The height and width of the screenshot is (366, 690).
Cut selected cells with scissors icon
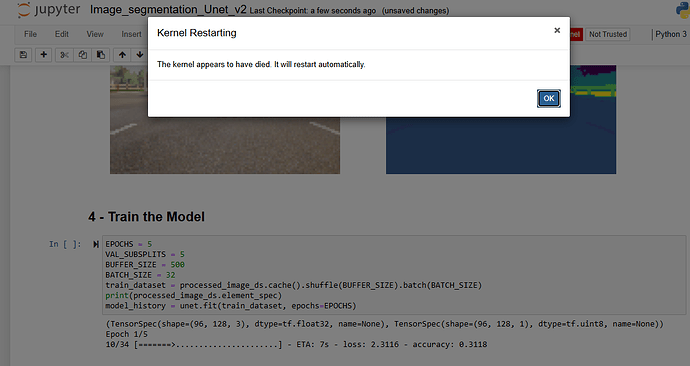click(x=64, y=55)
